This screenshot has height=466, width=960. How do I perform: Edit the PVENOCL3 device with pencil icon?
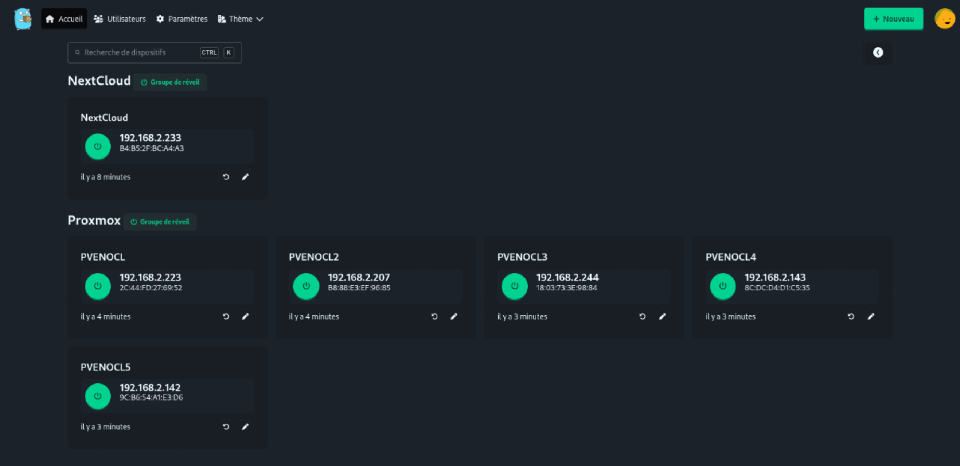662,316
